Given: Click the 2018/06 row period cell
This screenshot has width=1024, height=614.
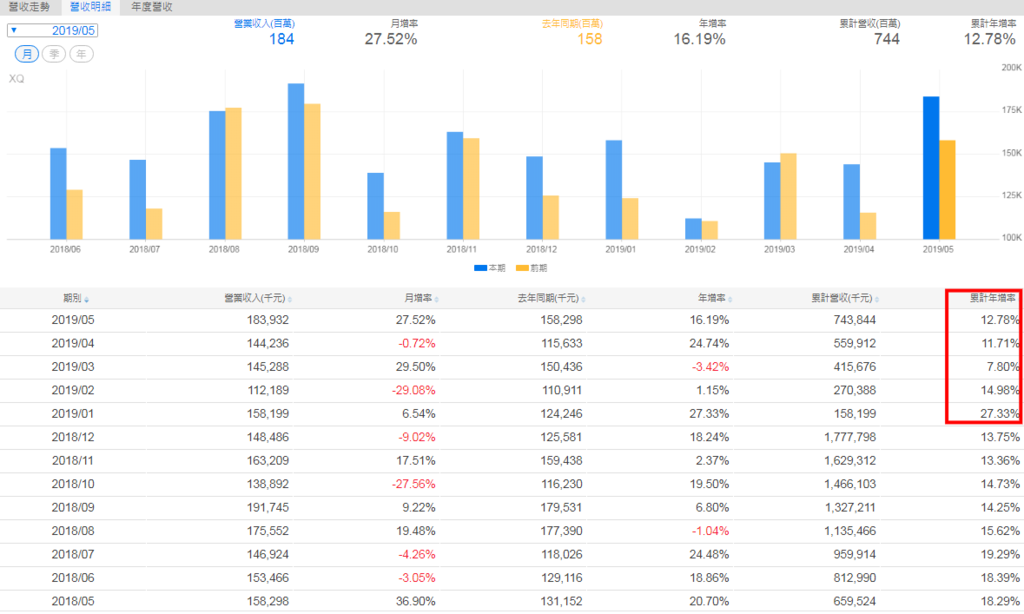Looking at the screenshot, I should tap(72, 578).
